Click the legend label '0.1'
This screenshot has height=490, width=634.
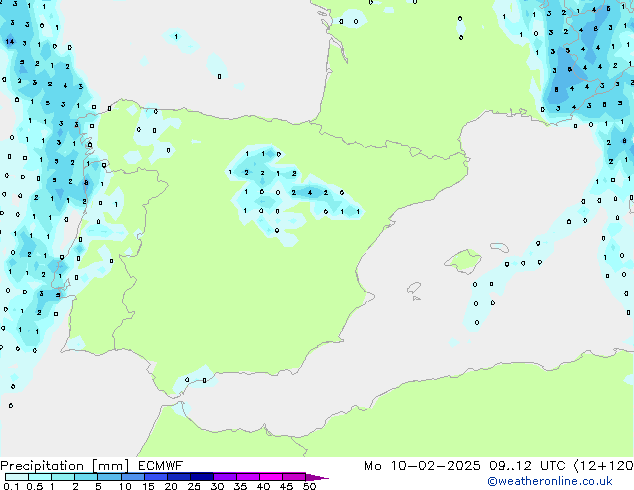pyautogui.click(x=10, y=486)
